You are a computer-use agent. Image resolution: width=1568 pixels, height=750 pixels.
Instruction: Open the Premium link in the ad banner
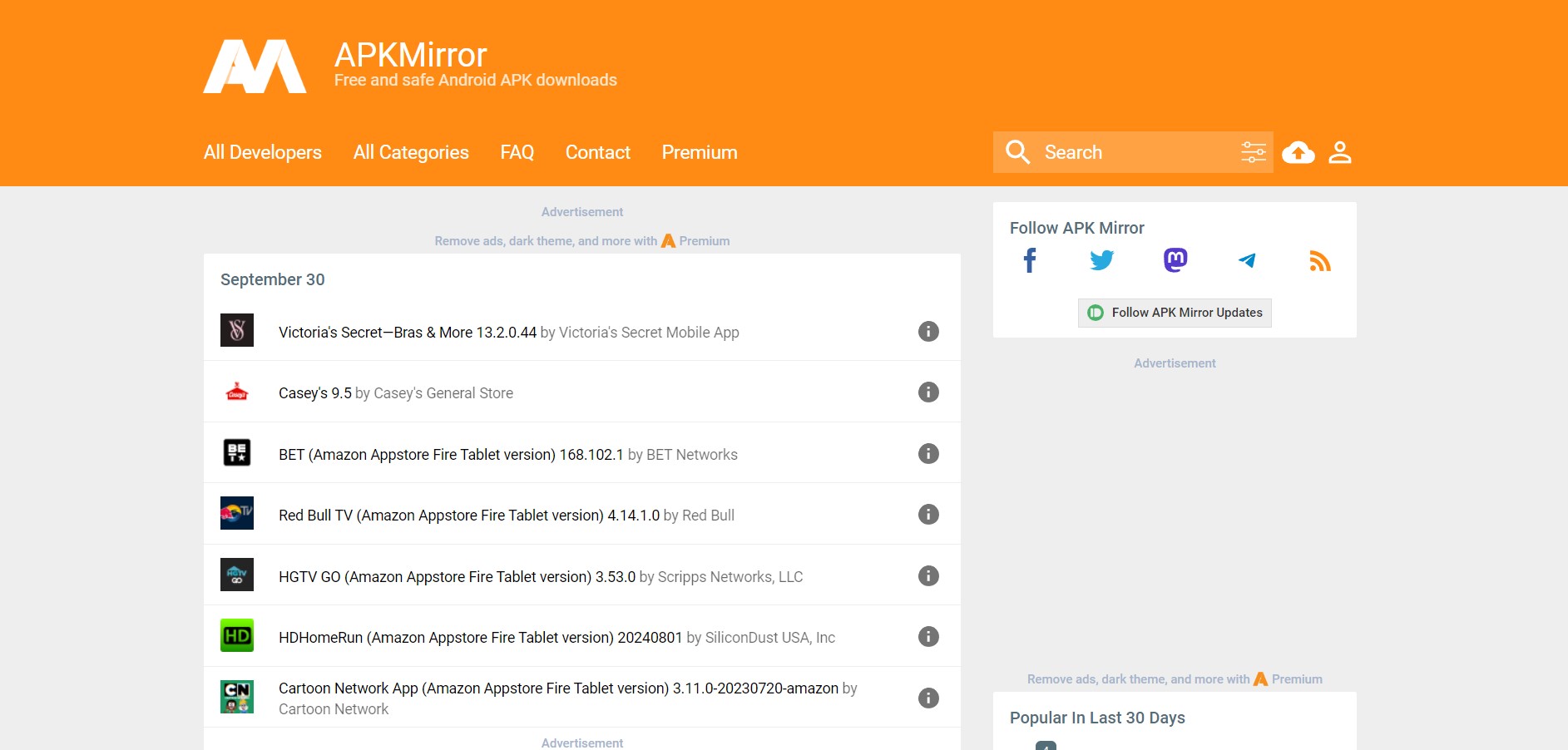click(703, 241)
